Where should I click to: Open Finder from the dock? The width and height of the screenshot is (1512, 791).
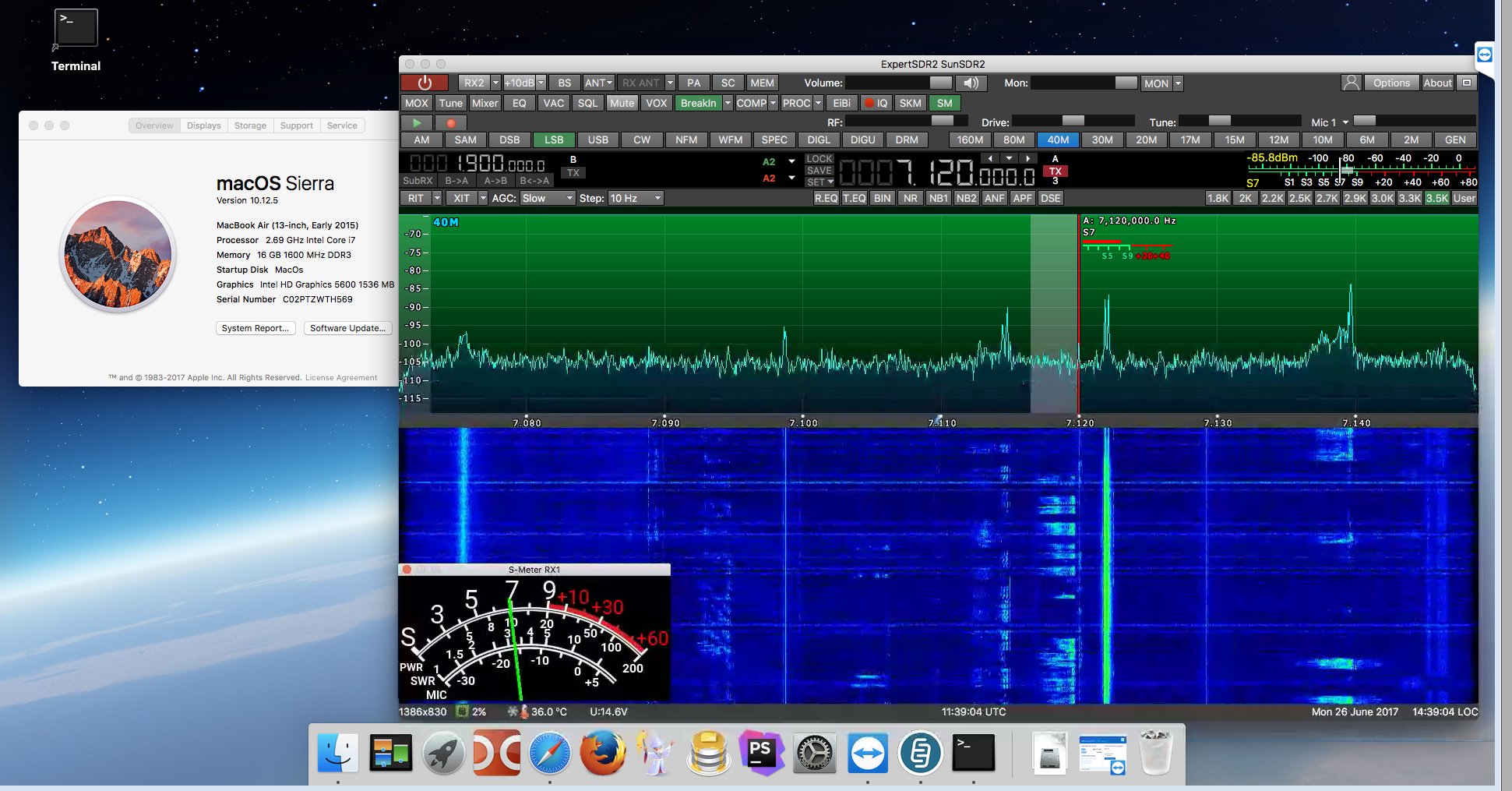pyautogui.click(x=338, y=753)
